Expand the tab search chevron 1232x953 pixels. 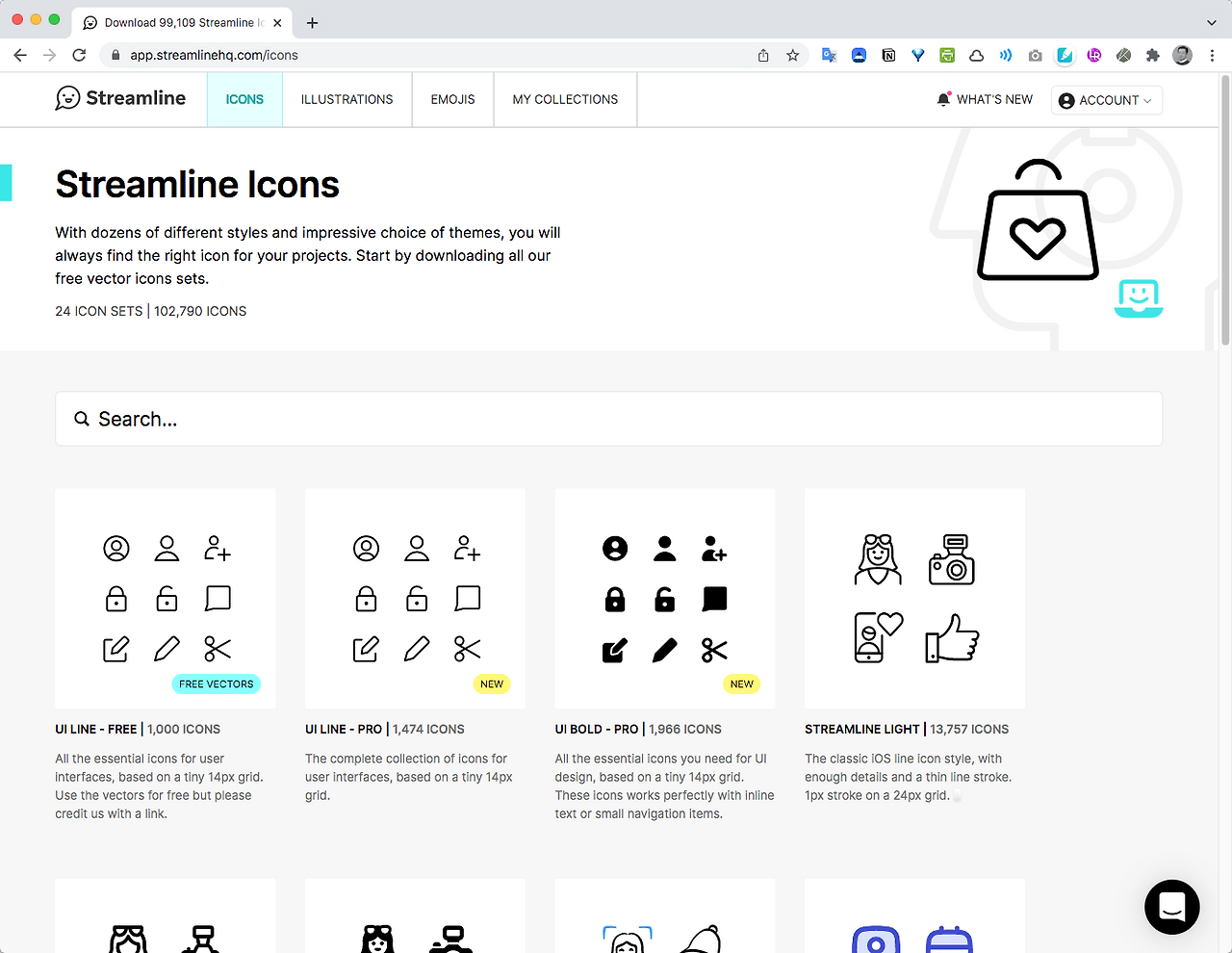point(1212,22)
